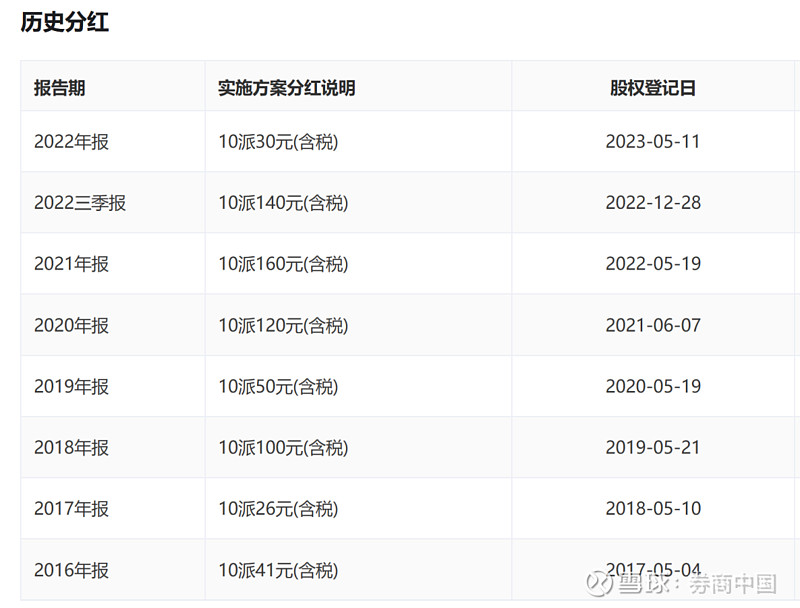This screenshot has height=608, width=800.
Task: Select the 2020年报 report cell
Action: coord(71,325)
